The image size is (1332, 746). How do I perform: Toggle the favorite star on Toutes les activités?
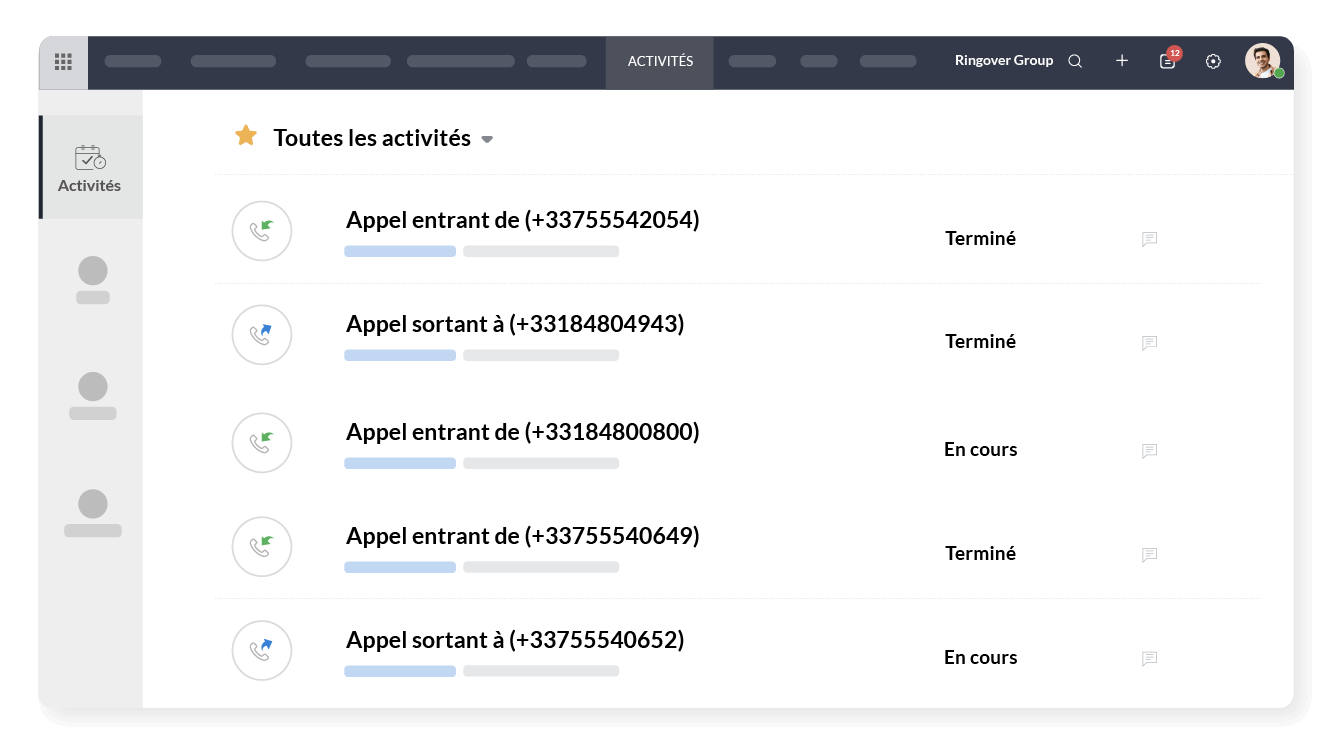point(246,135)
